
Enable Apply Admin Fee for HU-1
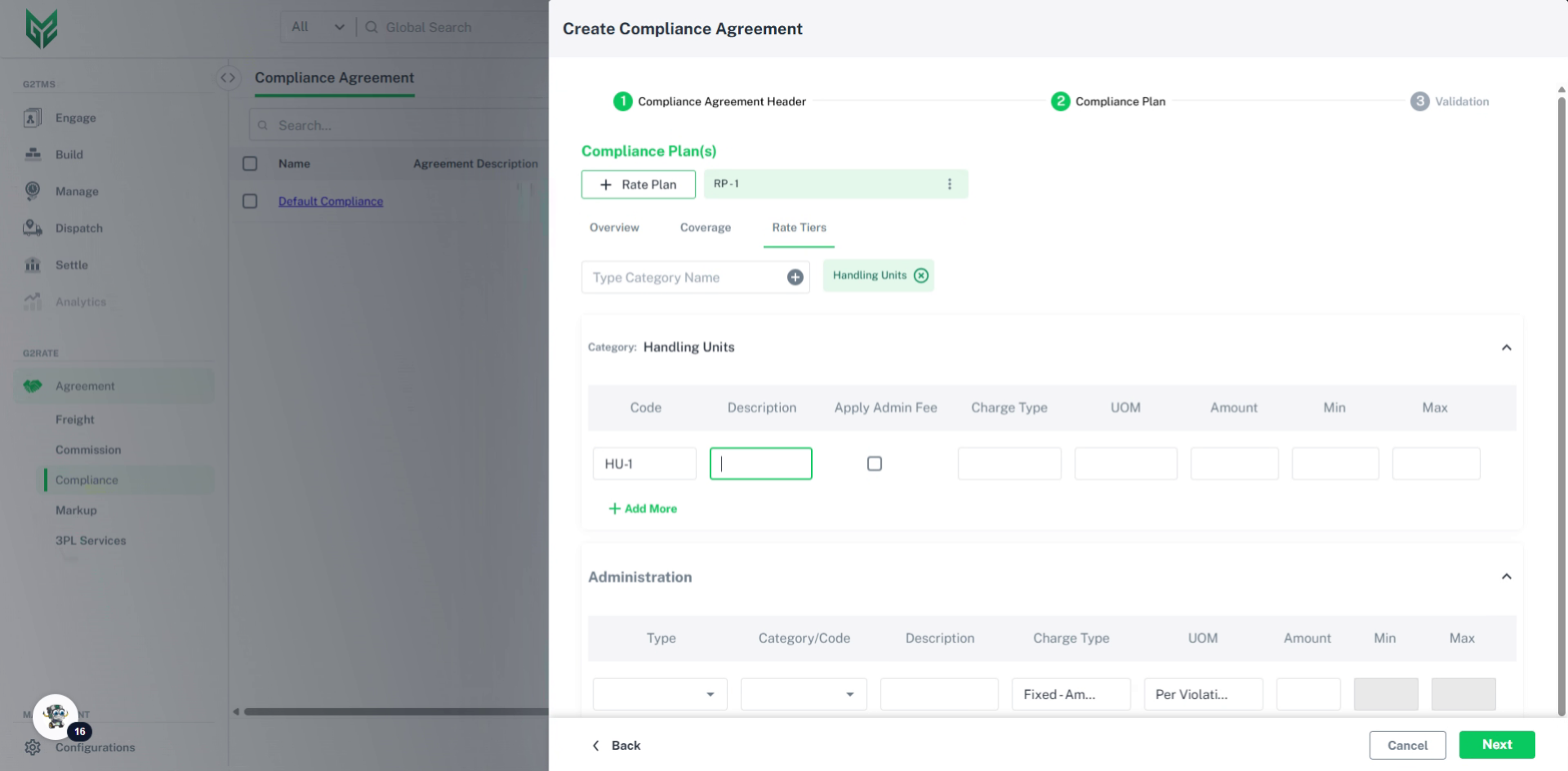click(874, 463)
